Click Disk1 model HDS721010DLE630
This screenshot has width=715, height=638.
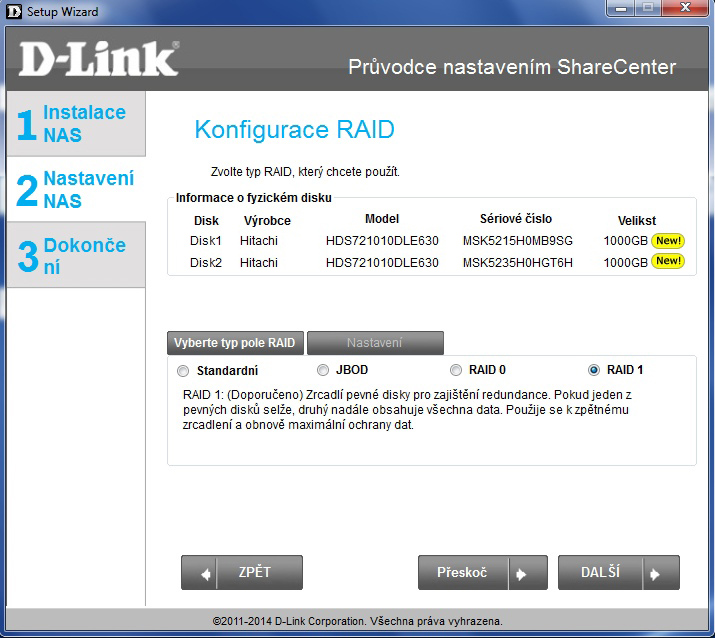click(x=382, y=241)
